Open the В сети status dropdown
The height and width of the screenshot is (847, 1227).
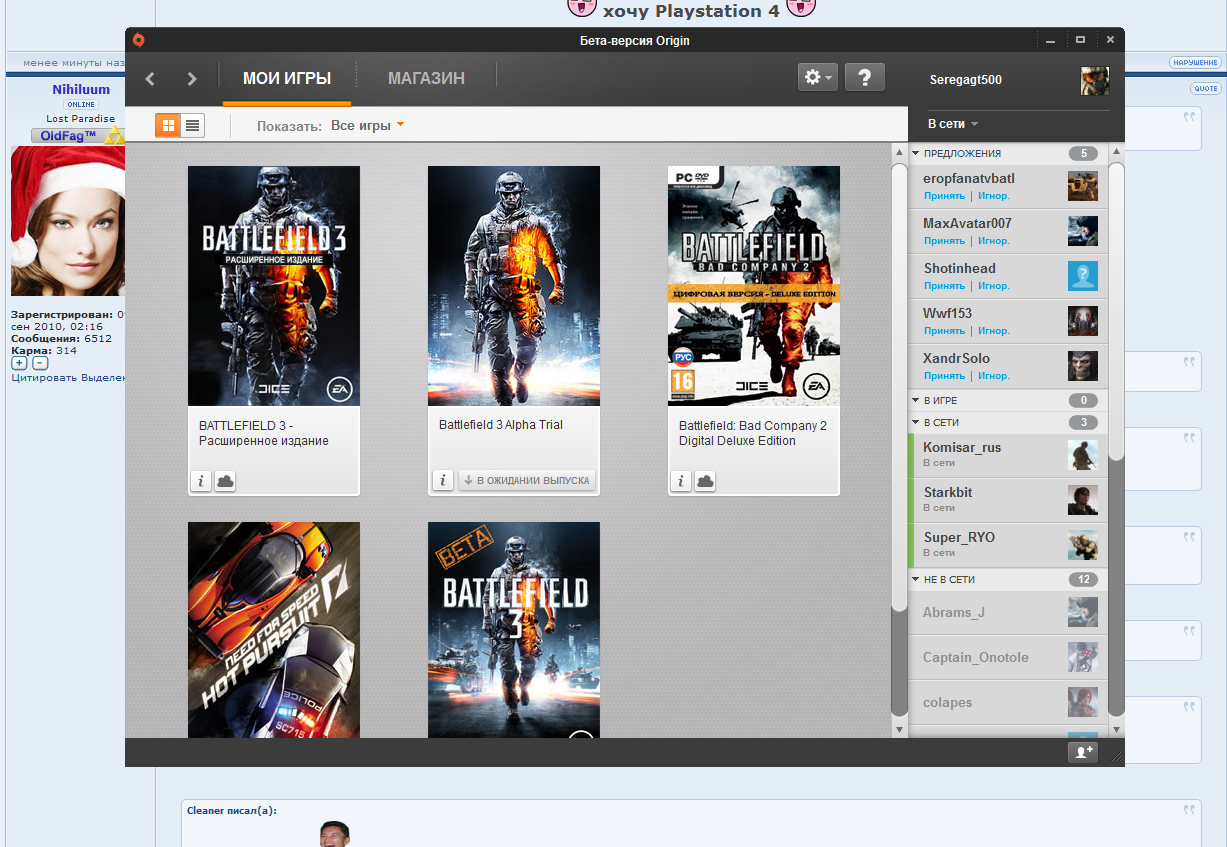click(x=952, y=124)
